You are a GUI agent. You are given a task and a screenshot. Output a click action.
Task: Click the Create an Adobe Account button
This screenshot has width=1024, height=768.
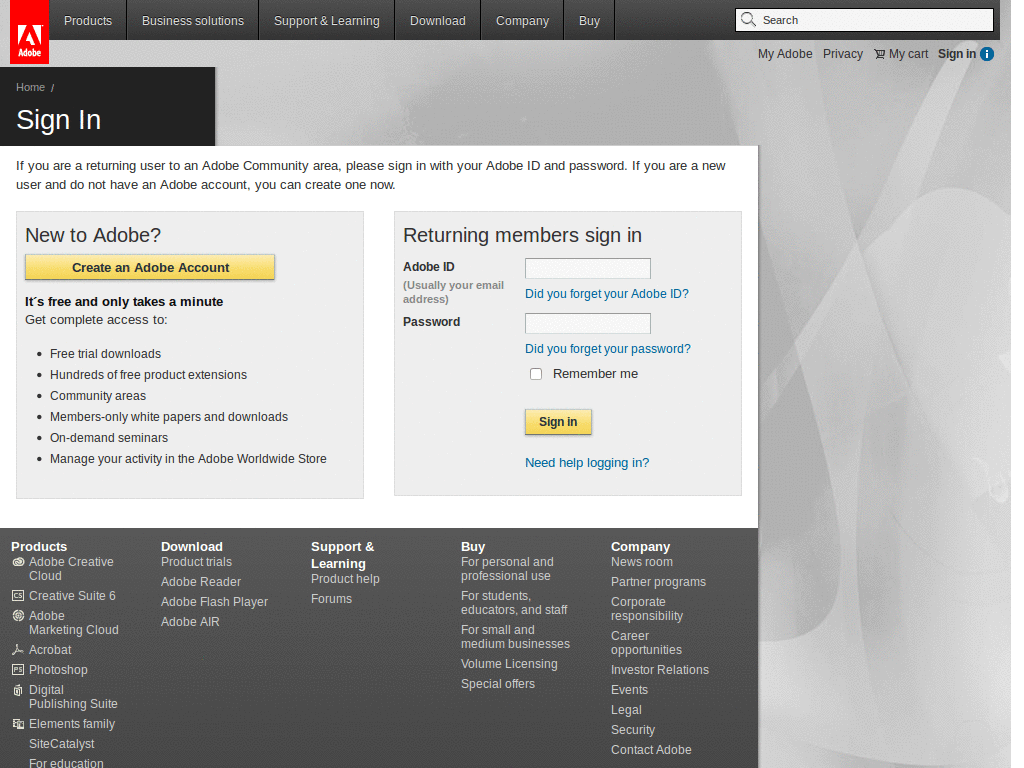[x=150, y=267]
